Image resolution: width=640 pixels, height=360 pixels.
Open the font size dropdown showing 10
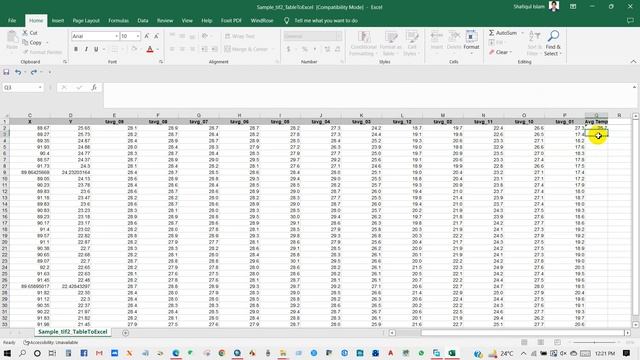(138, 36)
